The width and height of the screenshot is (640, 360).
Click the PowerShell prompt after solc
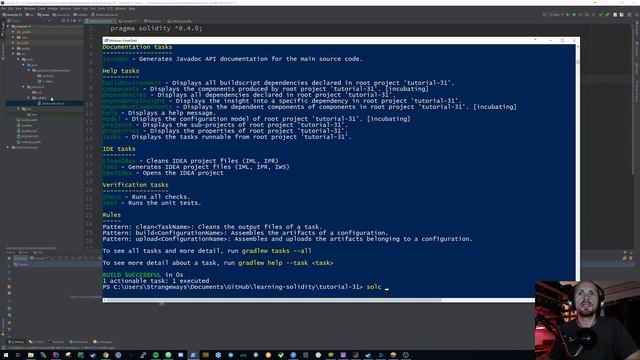(x=386, y=287)
